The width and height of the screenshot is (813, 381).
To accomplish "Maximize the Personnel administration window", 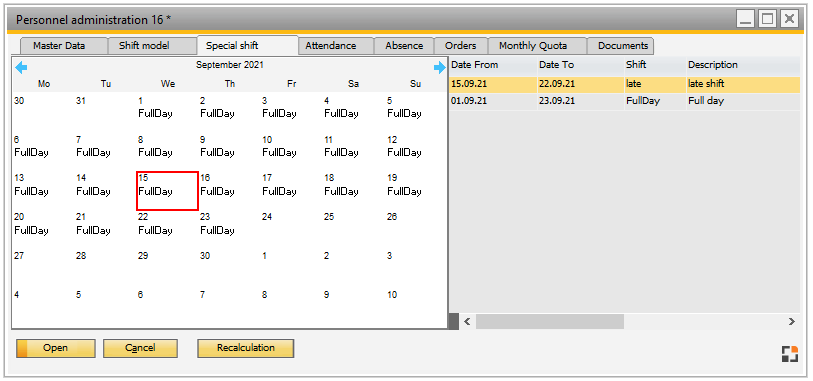I will point(767,19).
